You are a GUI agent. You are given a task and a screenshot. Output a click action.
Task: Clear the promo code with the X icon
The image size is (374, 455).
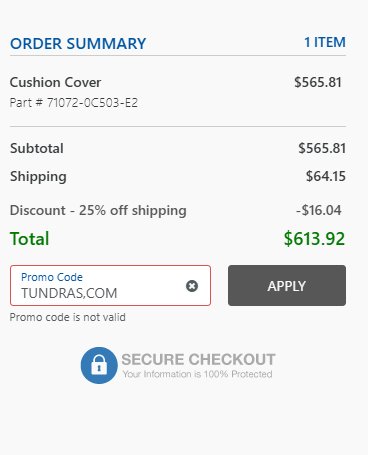[192, 286]
